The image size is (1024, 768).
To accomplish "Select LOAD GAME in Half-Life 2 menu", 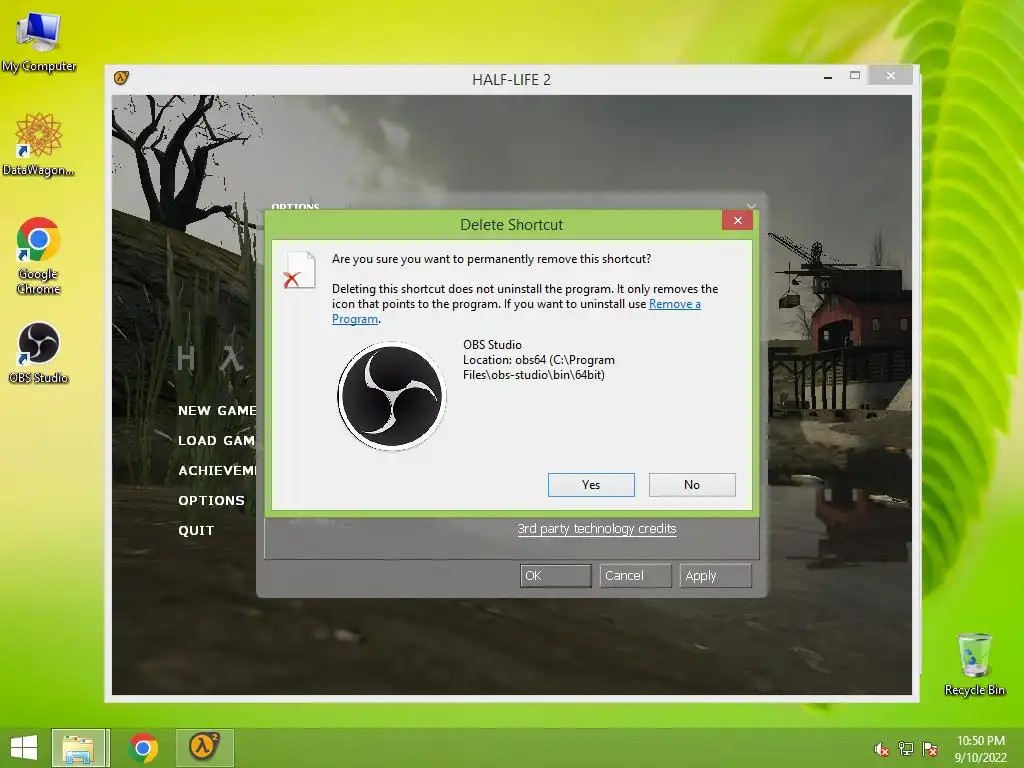I will 216,441.
